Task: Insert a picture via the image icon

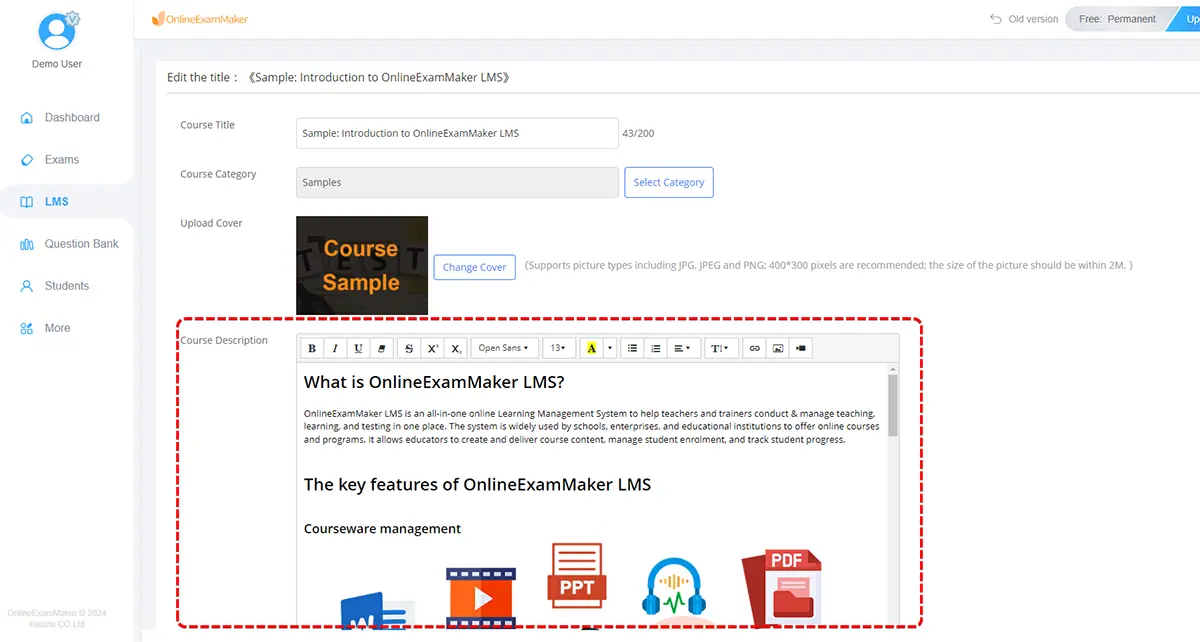Action: (x=778, y=348)
